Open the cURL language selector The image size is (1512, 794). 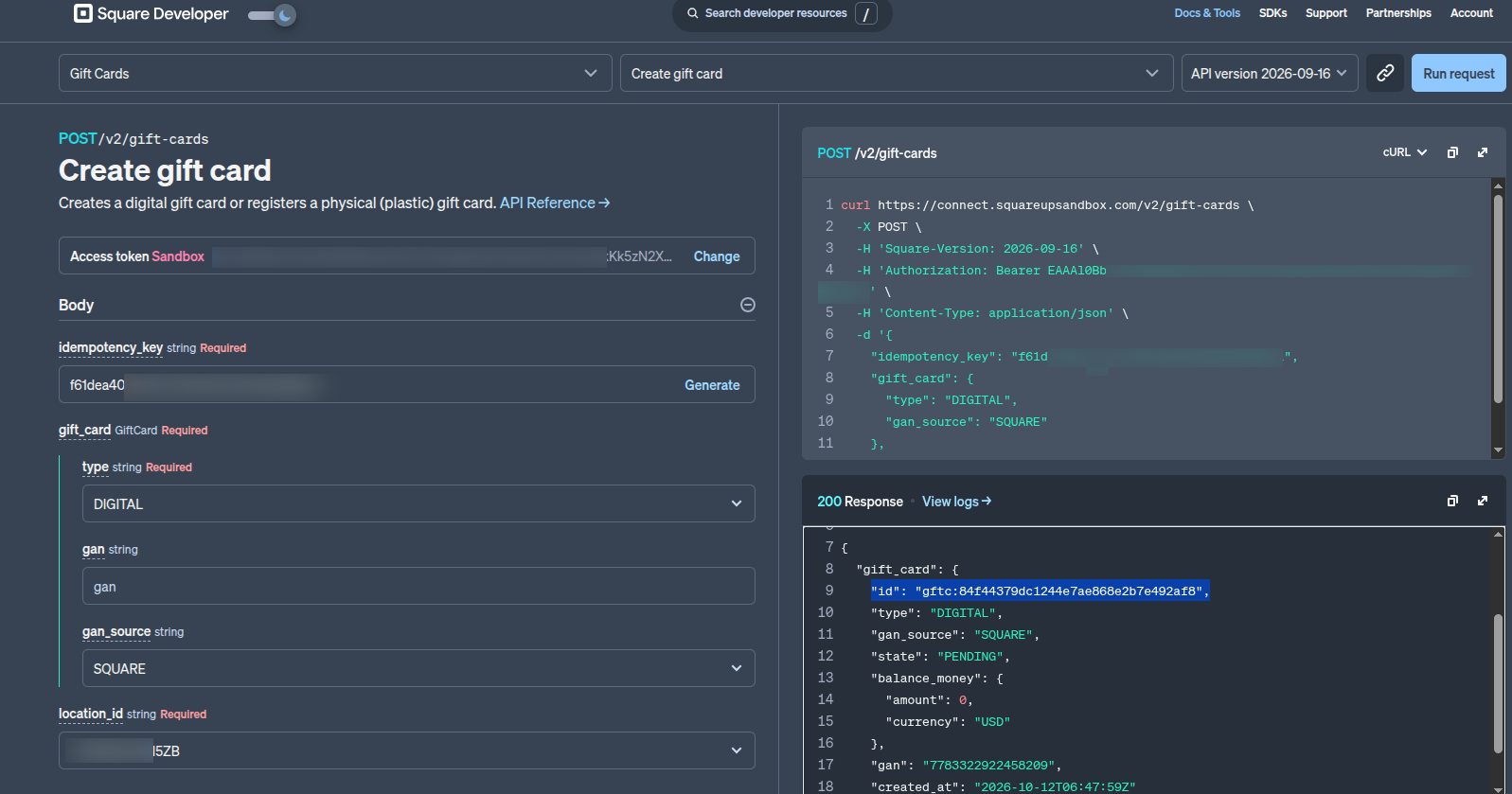[1405, 152]
